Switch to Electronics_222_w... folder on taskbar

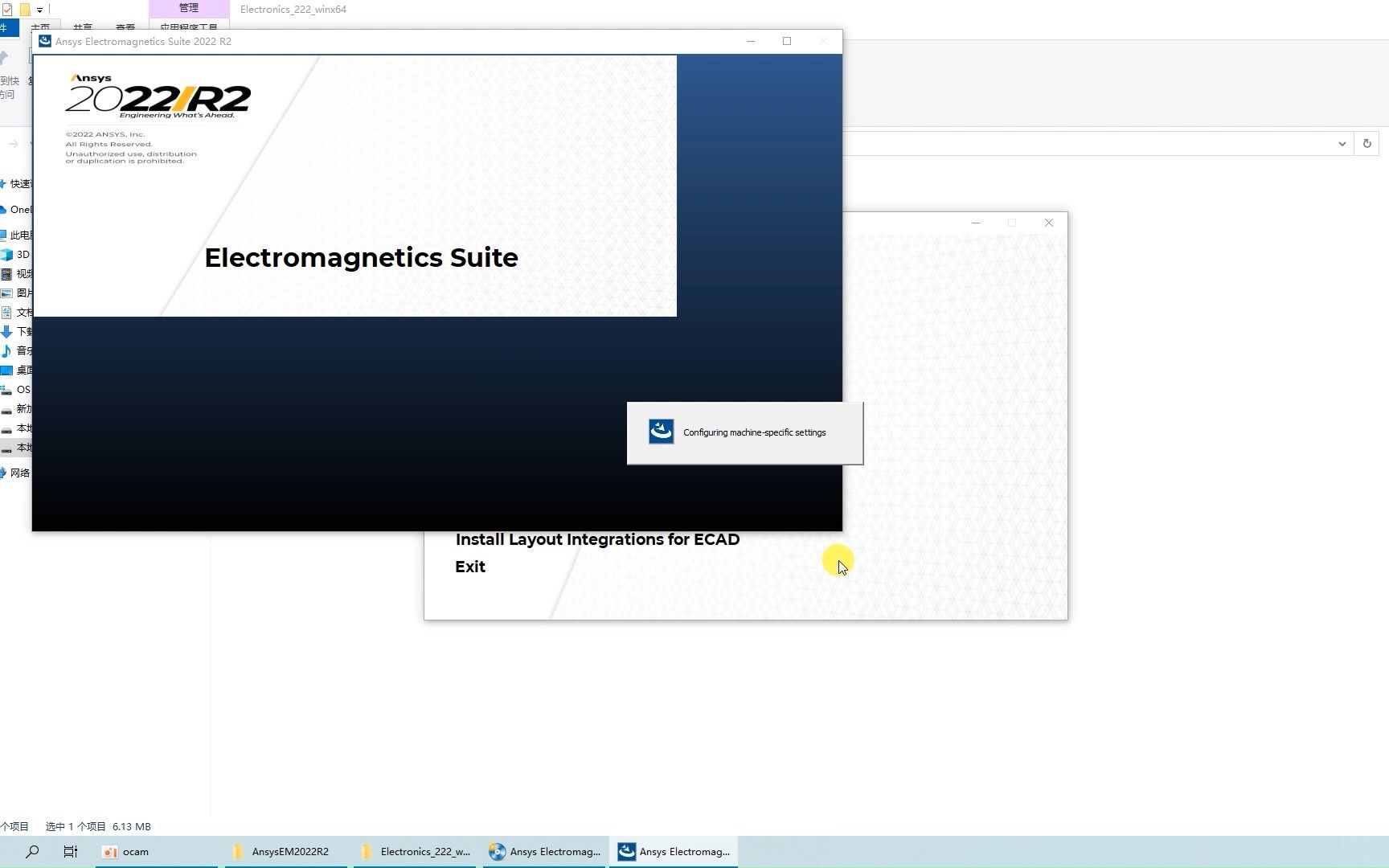[415, 852]
